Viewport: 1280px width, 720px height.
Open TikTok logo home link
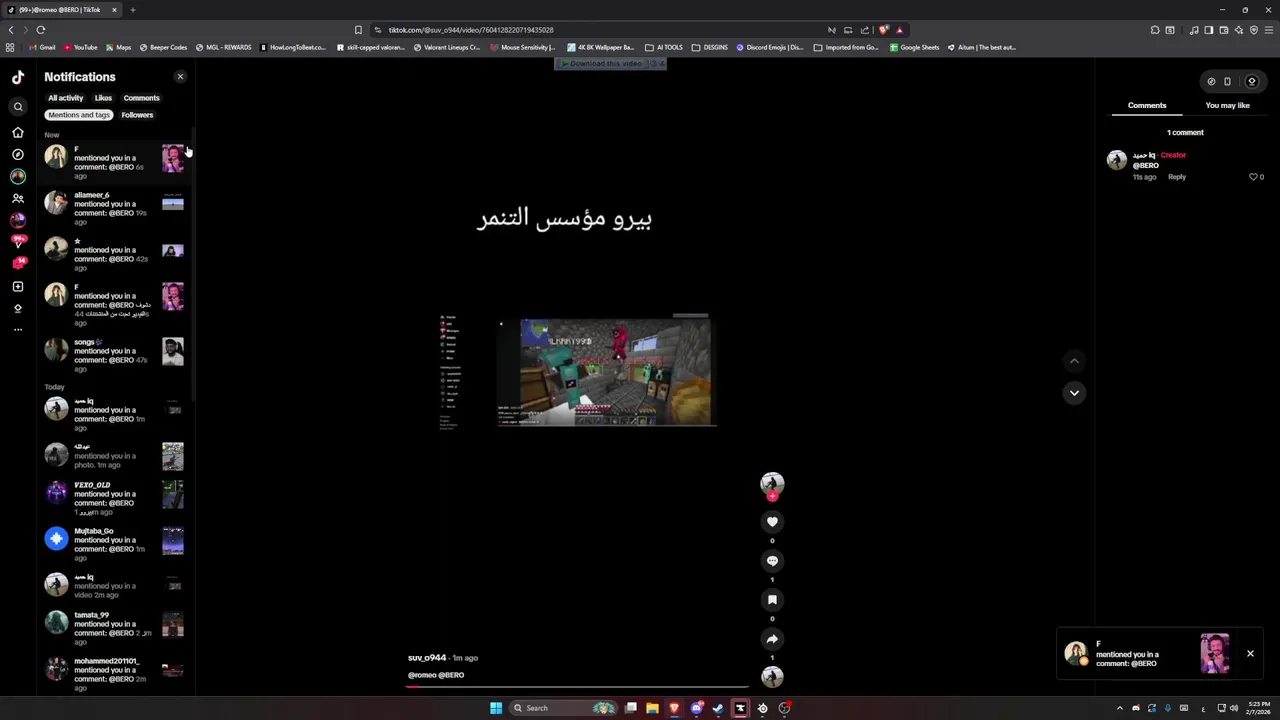tap(18, 77)
